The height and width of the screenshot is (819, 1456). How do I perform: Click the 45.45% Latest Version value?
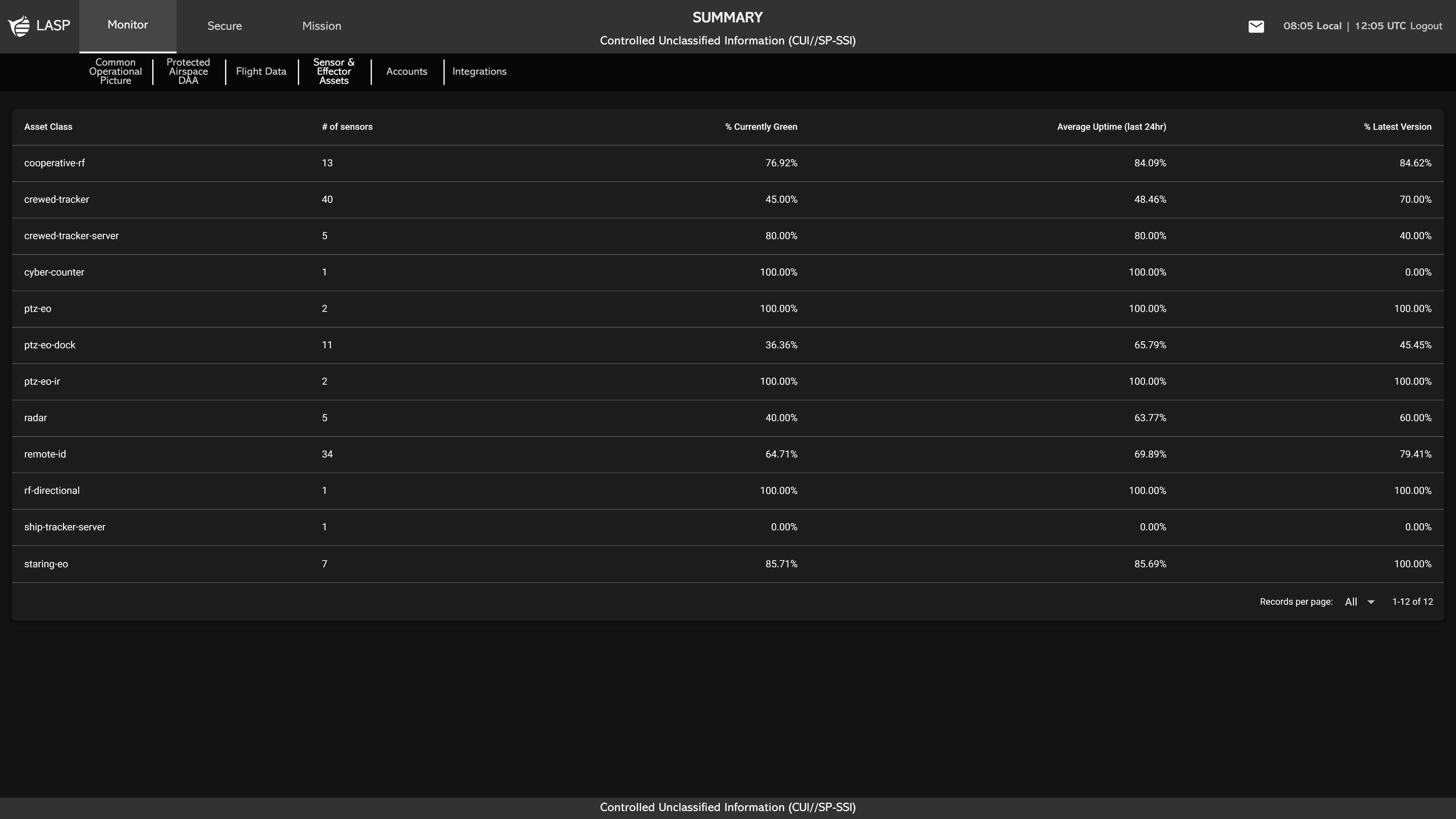pyautogui.click(x=1415, y=345)
